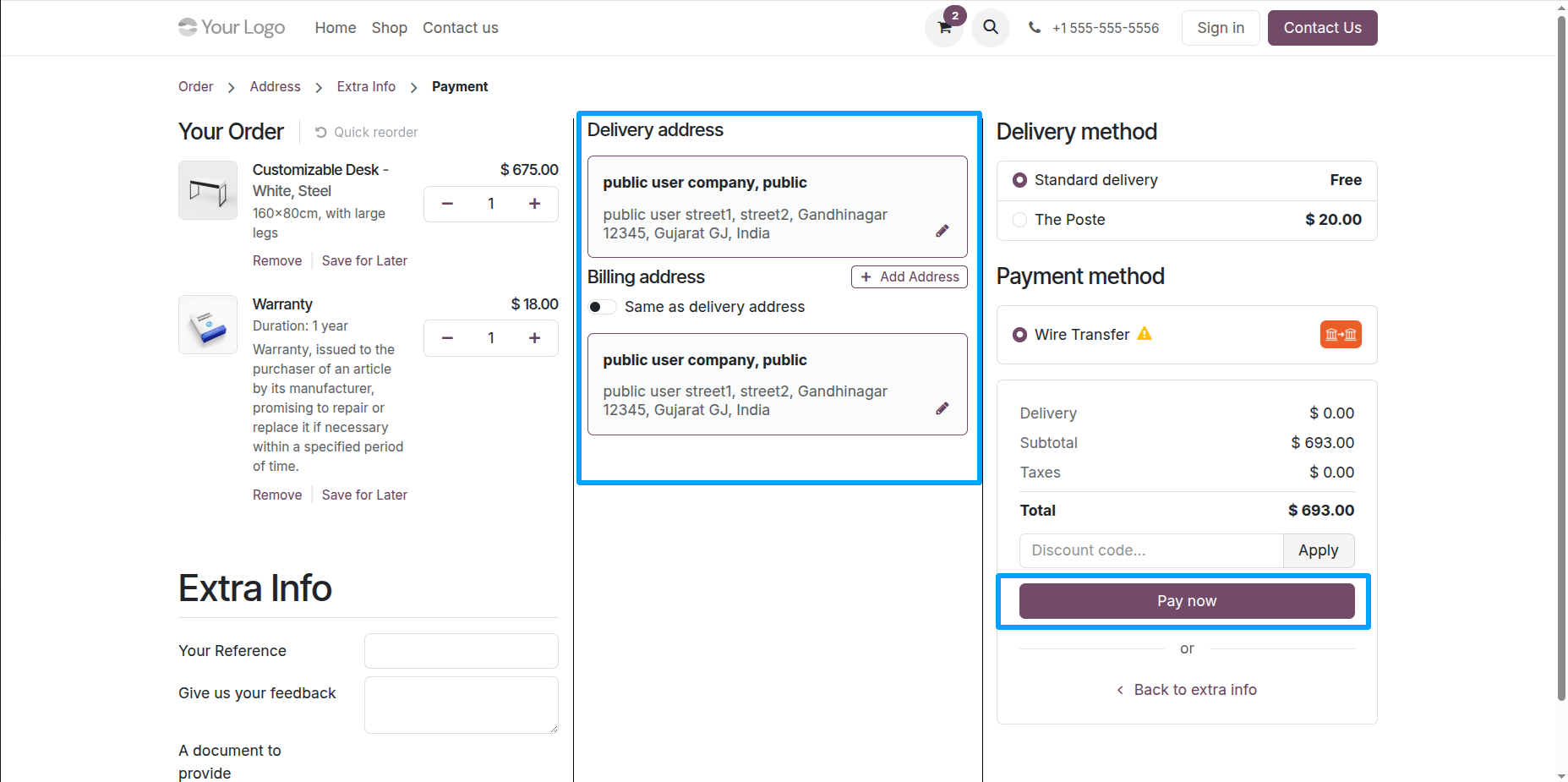Click the page vertical scrollbar
This screenshot has height=782, width=1568.
pyautogui.click(x=1561, y=359)
